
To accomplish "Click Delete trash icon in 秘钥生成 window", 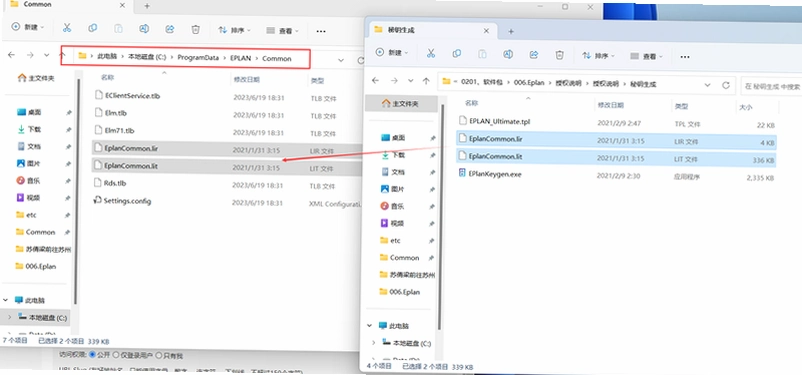I will (560, 54).
